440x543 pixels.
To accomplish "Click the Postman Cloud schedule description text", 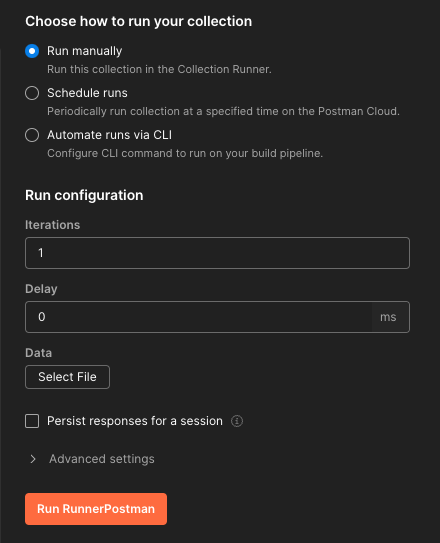I will pyautogui.click(x=223, y=112).
